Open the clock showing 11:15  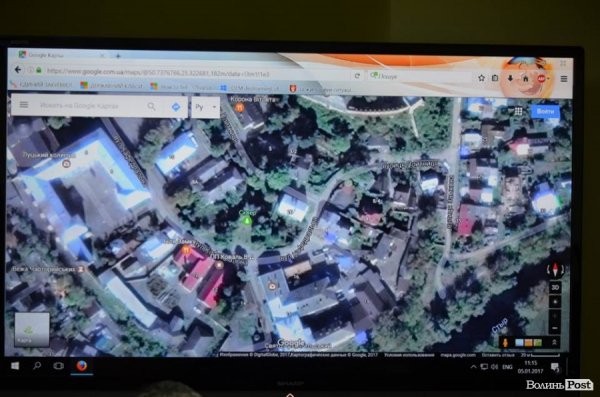tap(530, 367)
